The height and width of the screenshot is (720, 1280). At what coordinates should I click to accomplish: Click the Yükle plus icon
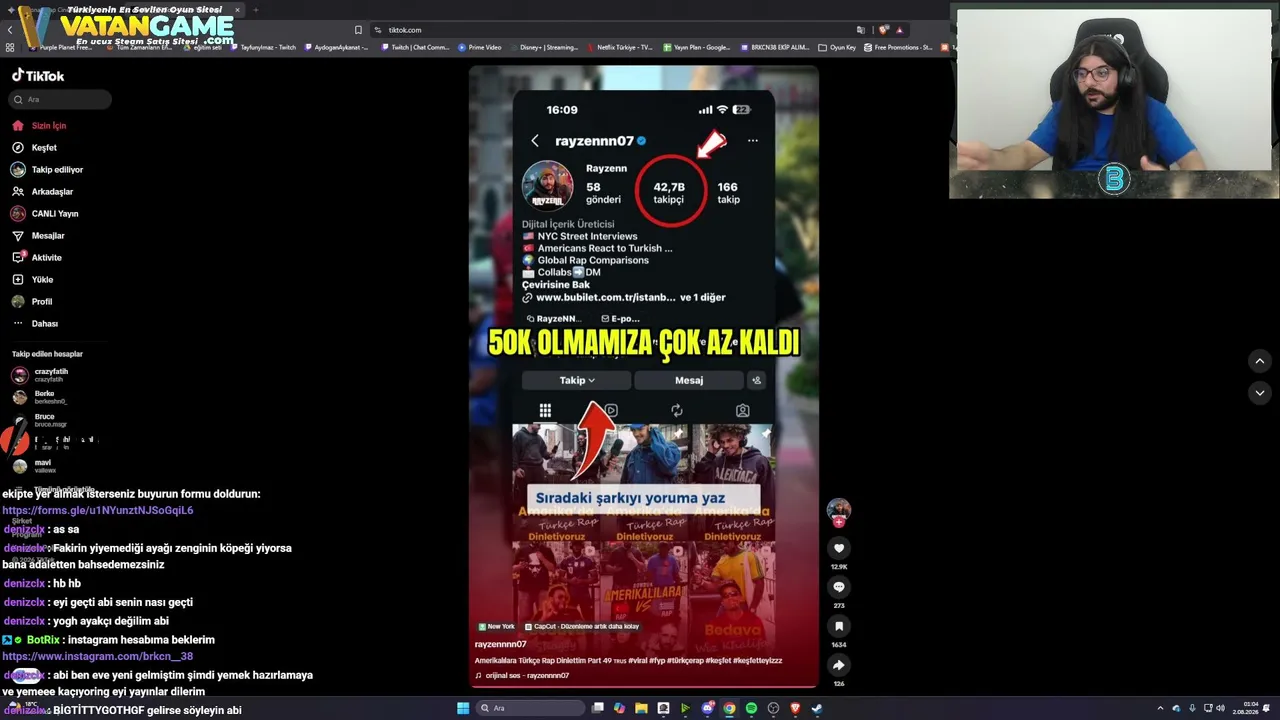18,280
